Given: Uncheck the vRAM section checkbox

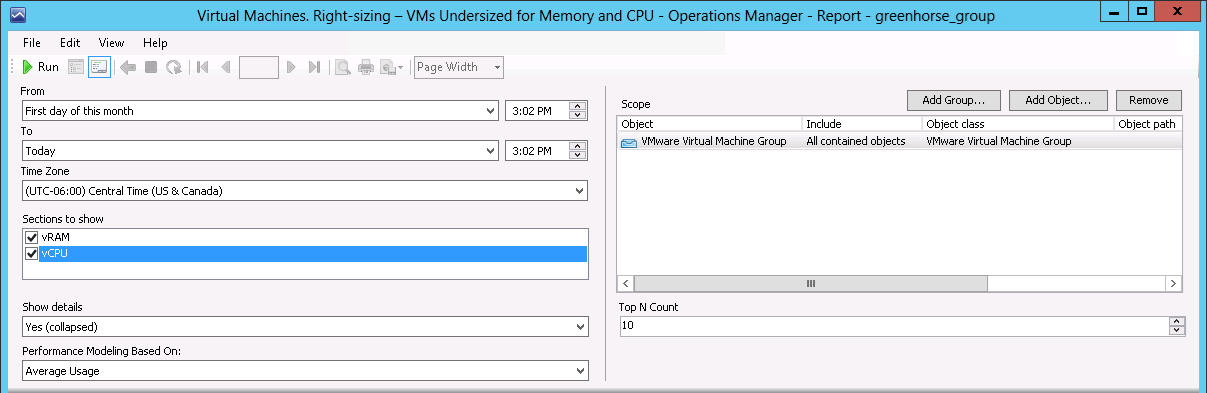Looking at the screenshot, I should coord(31,238).
